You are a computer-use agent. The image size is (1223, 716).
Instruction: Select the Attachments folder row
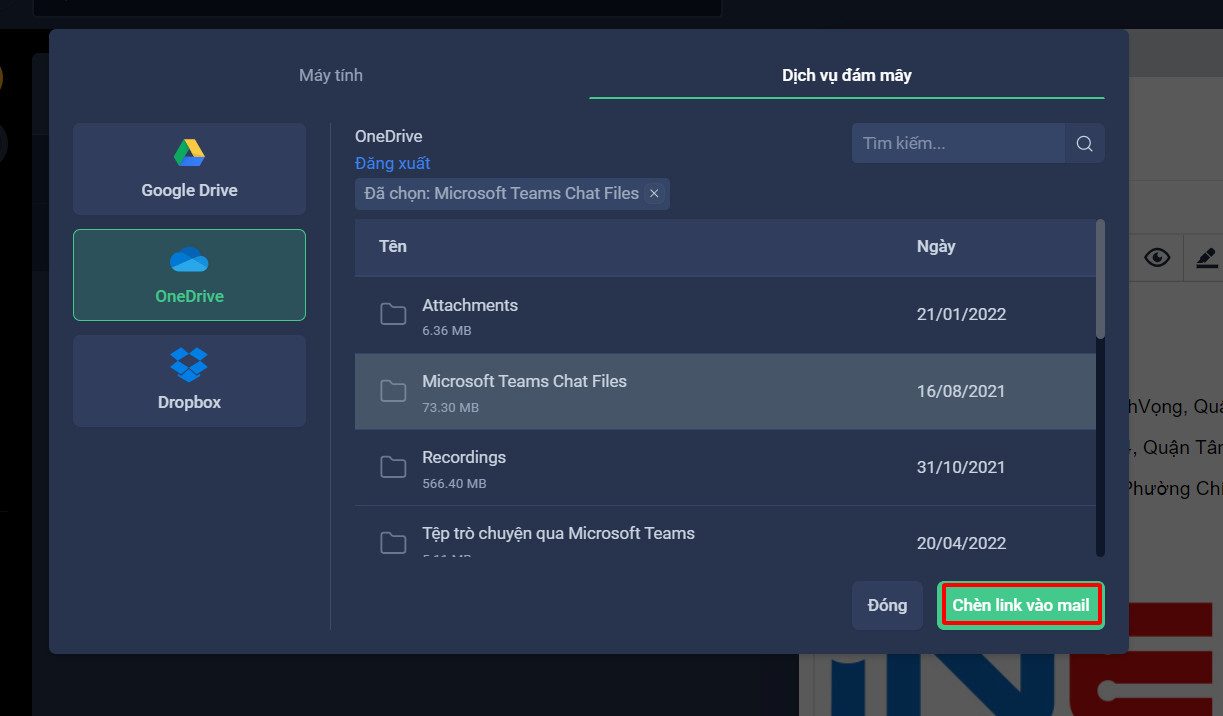725,315
